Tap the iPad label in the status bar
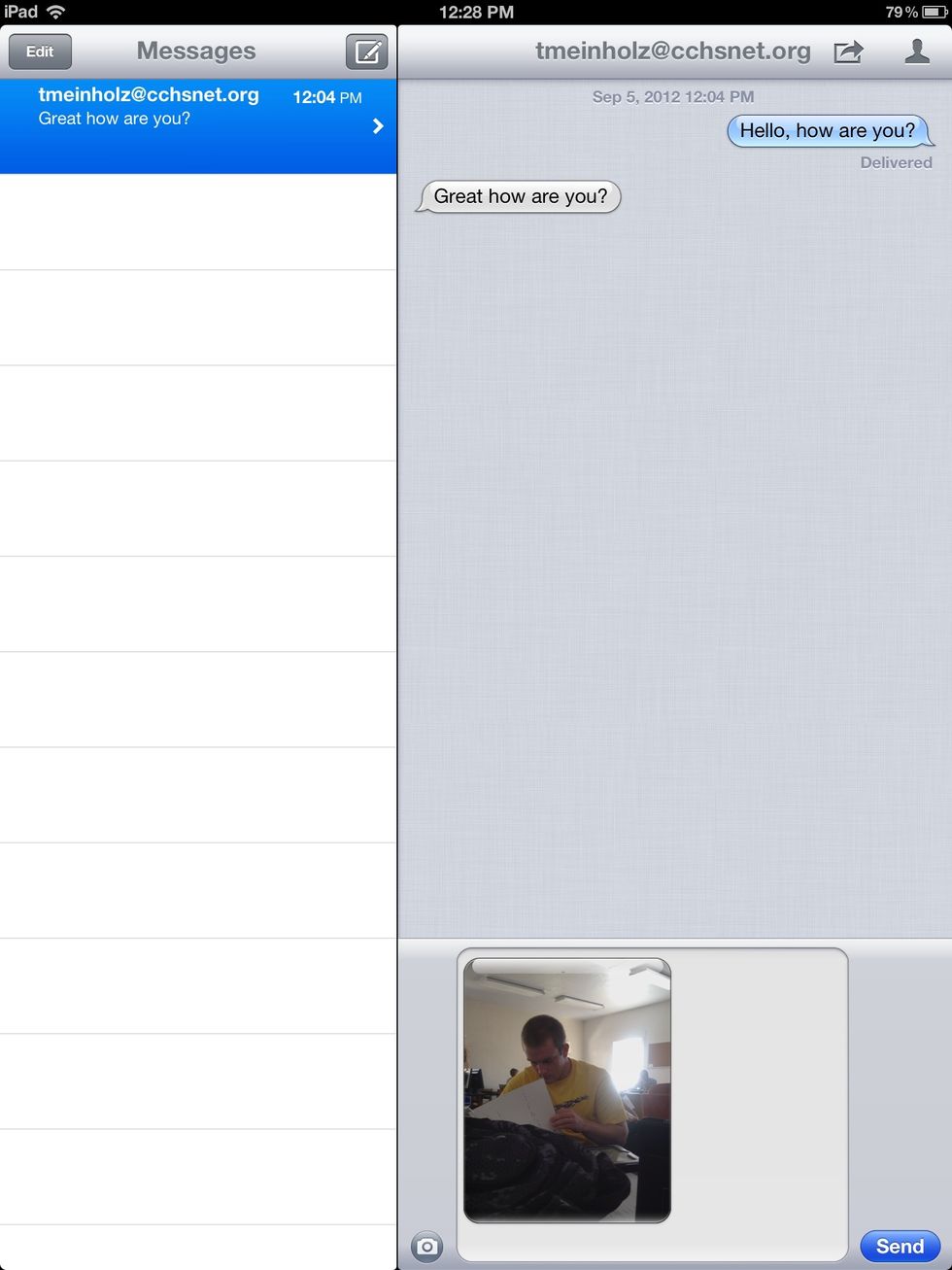This screenshot has width=952, height=1270. 20,12
